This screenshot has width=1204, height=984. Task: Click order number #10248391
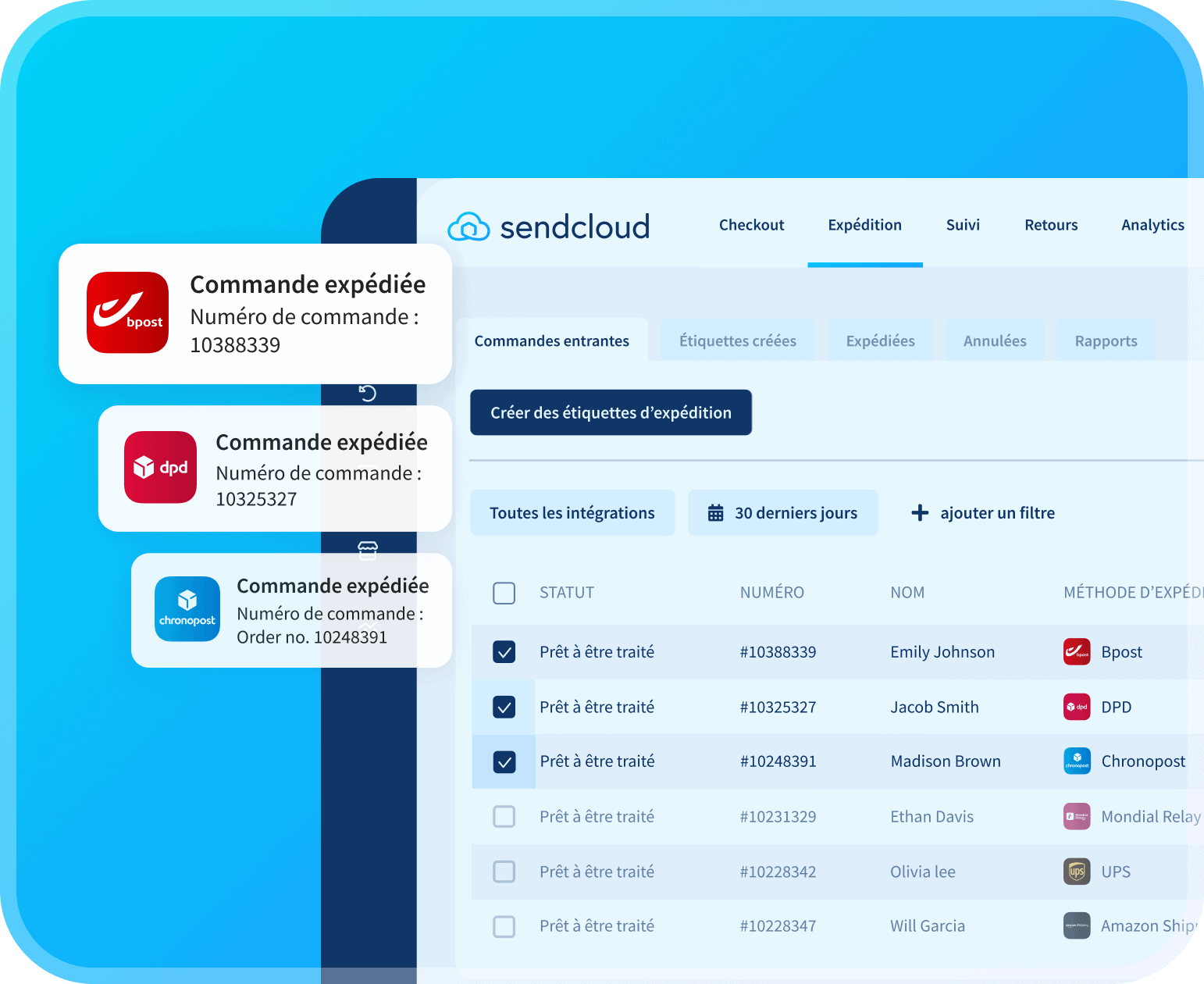[x=778, y=761]
